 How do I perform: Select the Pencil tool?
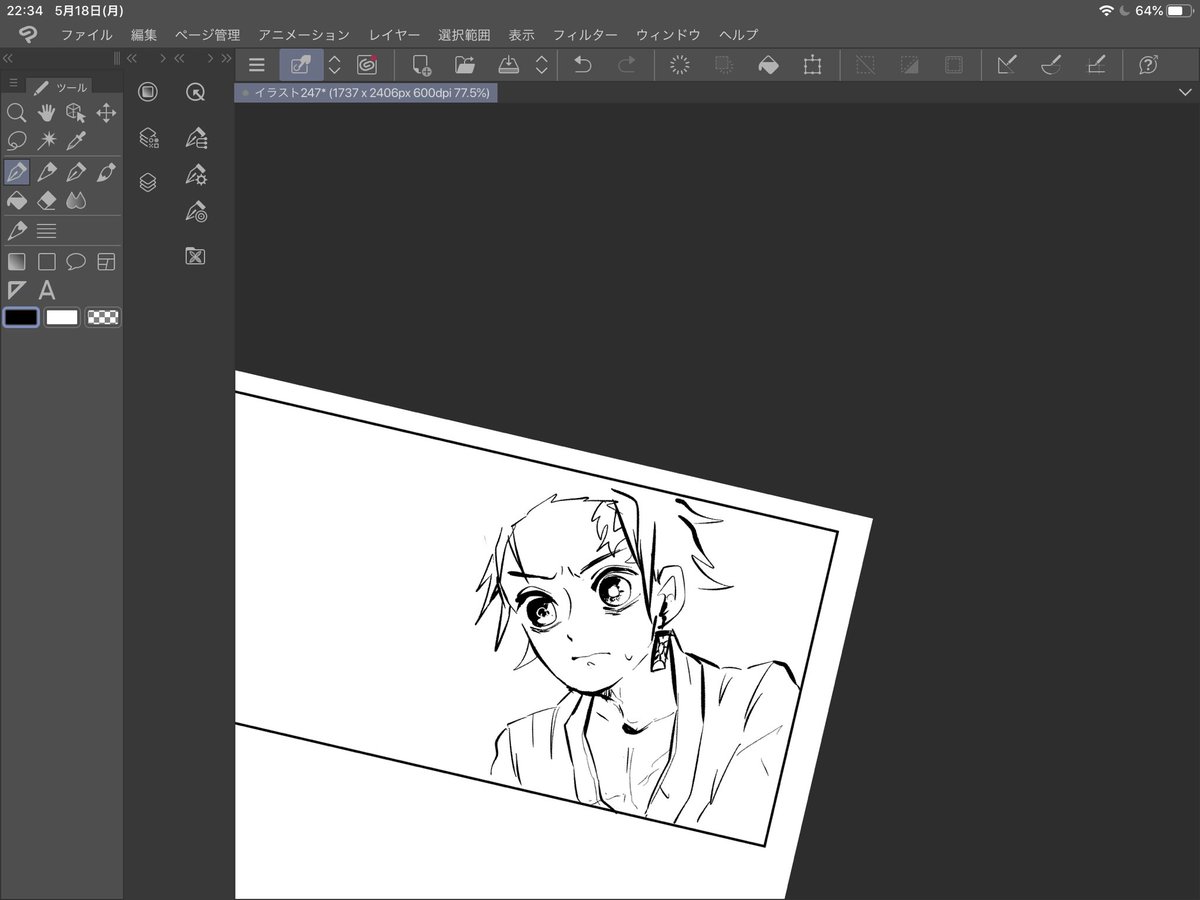tap(46, 172)
